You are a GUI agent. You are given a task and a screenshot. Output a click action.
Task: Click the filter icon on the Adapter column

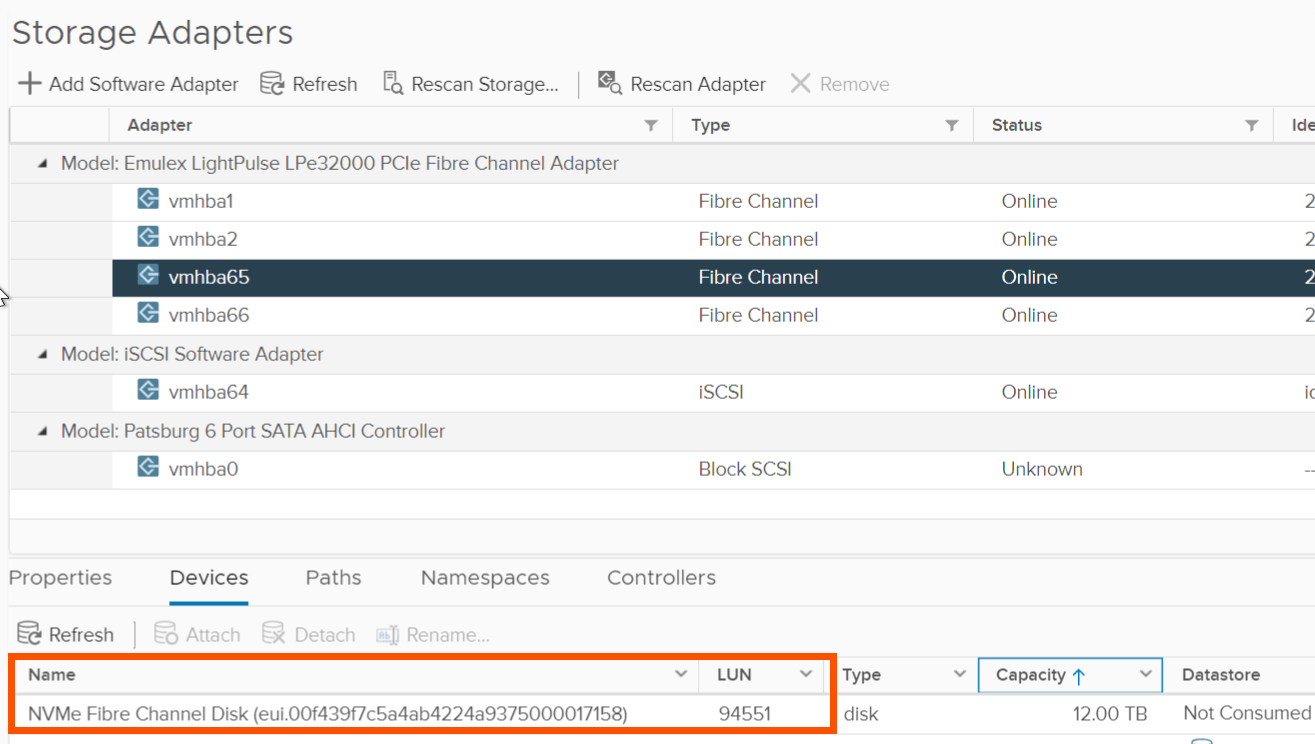(651, 125)
